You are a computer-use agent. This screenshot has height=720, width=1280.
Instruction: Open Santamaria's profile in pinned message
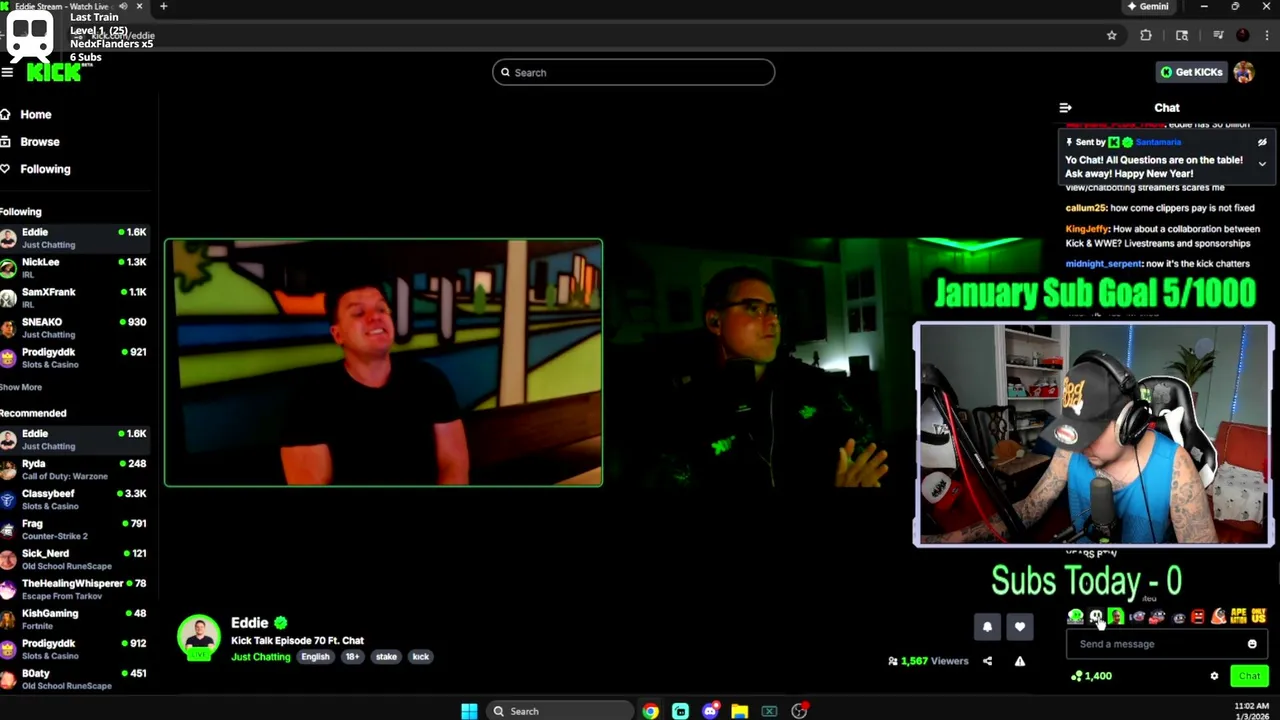(x=1158, y=142)
